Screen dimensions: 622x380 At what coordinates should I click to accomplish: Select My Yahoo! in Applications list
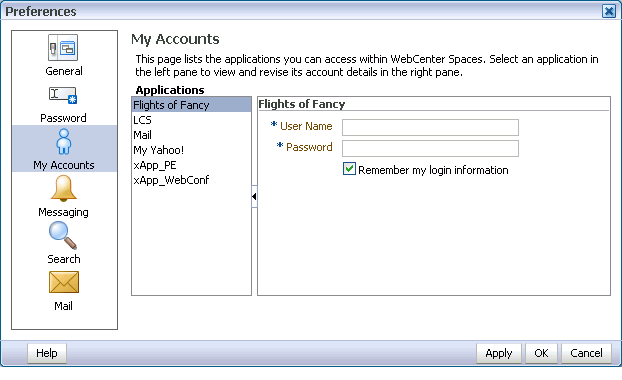click(x=192, y=150)
